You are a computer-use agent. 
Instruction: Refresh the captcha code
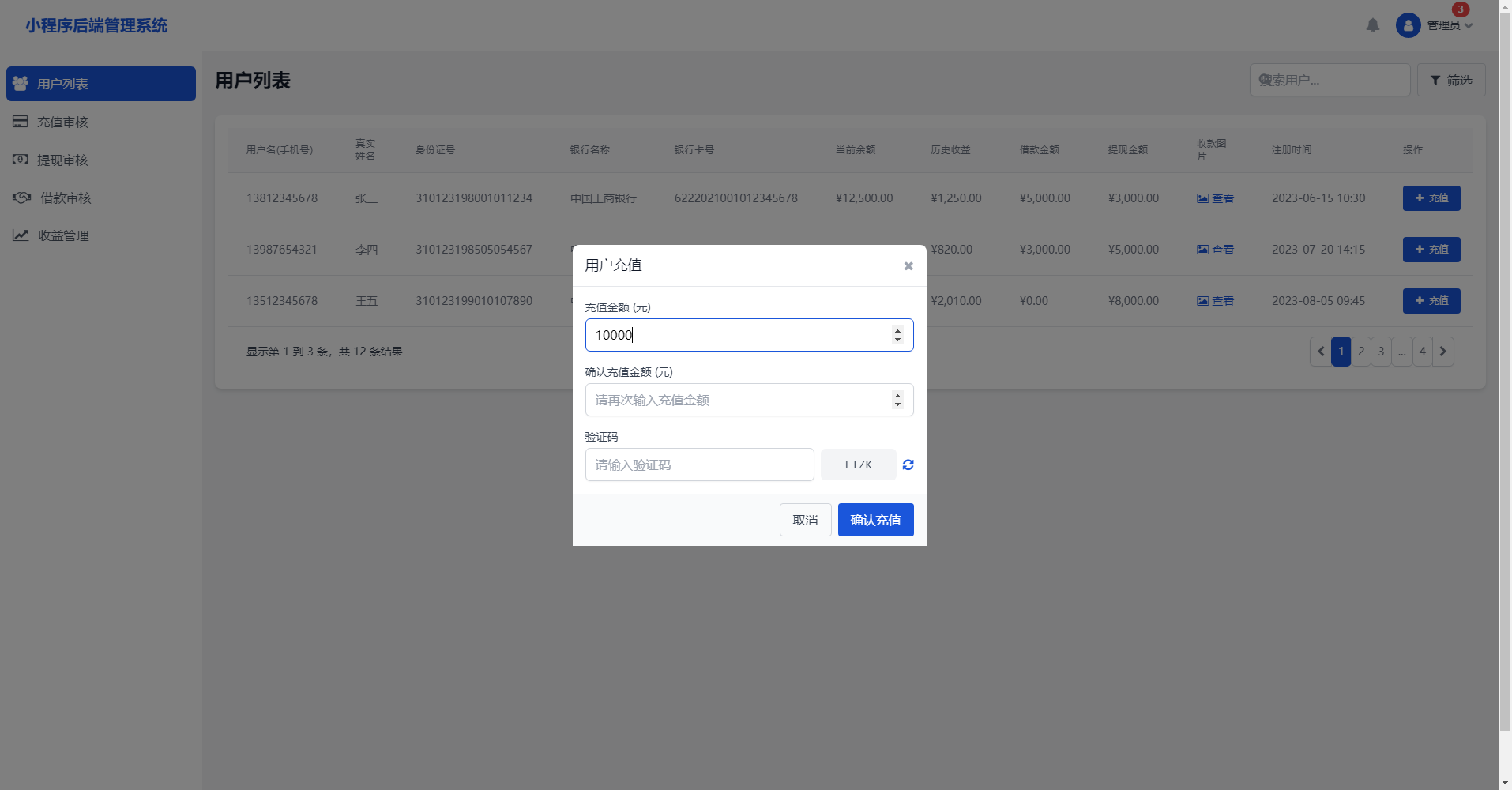click(908, 465)
